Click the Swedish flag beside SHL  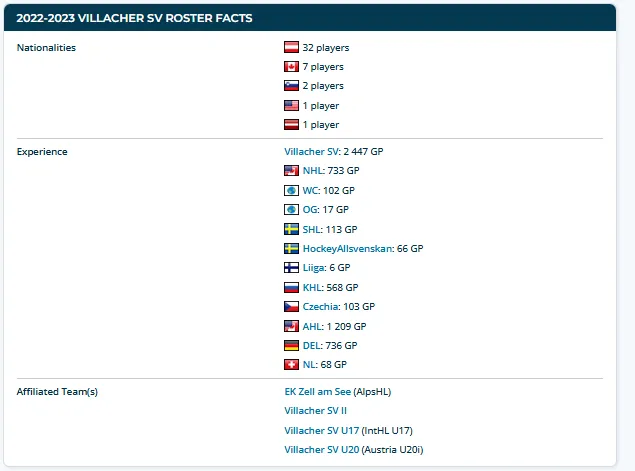tap(291, 229)
